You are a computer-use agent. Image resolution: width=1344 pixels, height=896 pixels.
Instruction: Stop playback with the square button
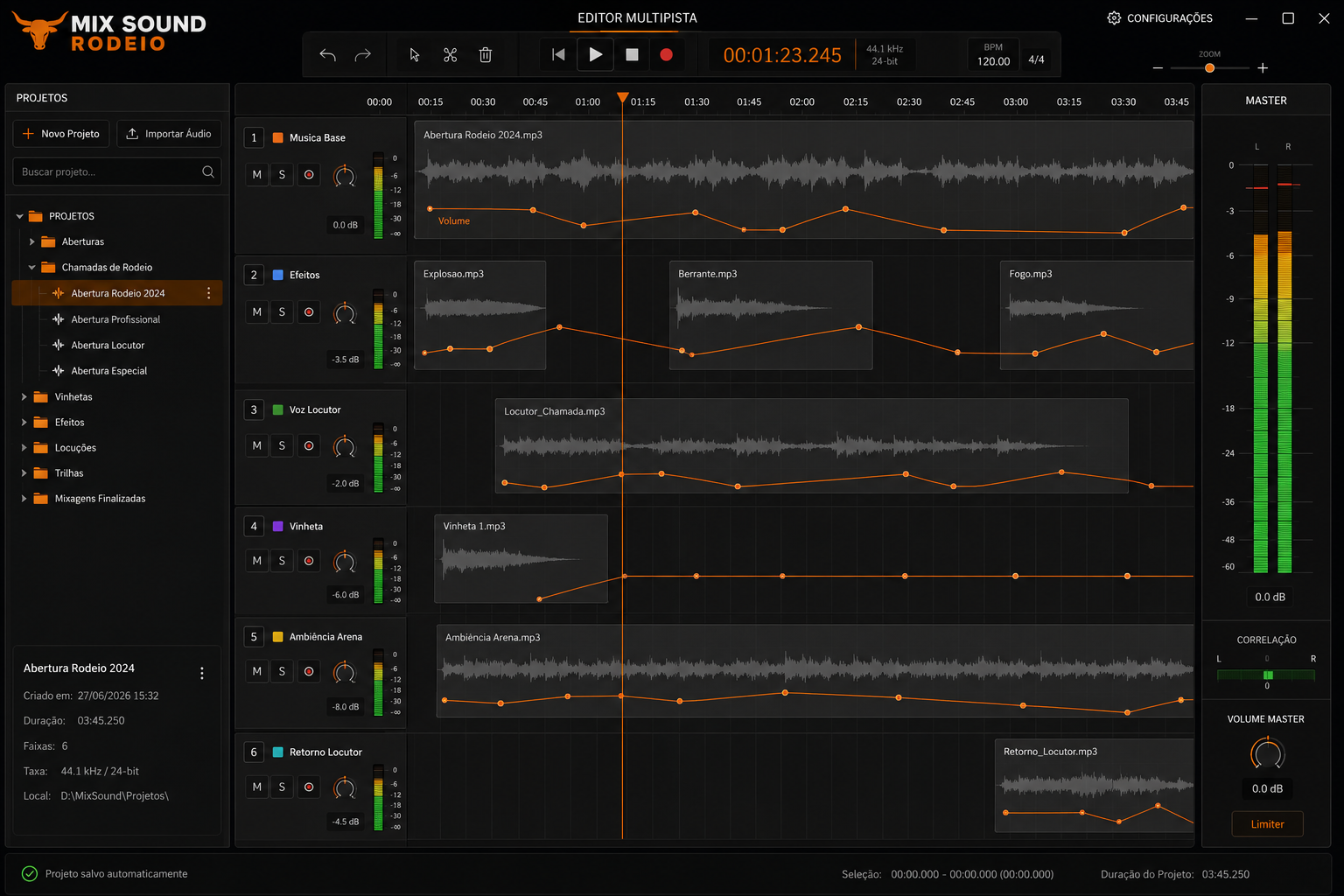tap(632, 54)
